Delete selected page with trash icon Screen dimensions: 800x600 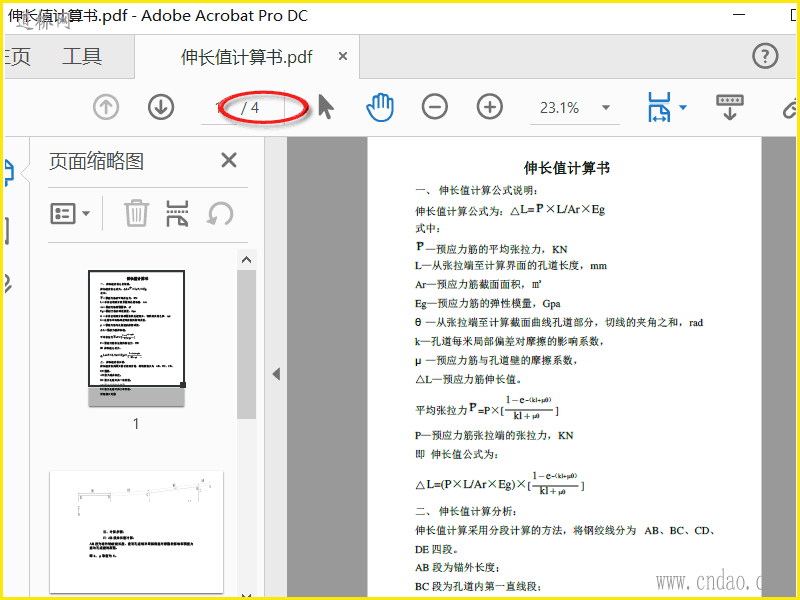click(x=136, y=213)
